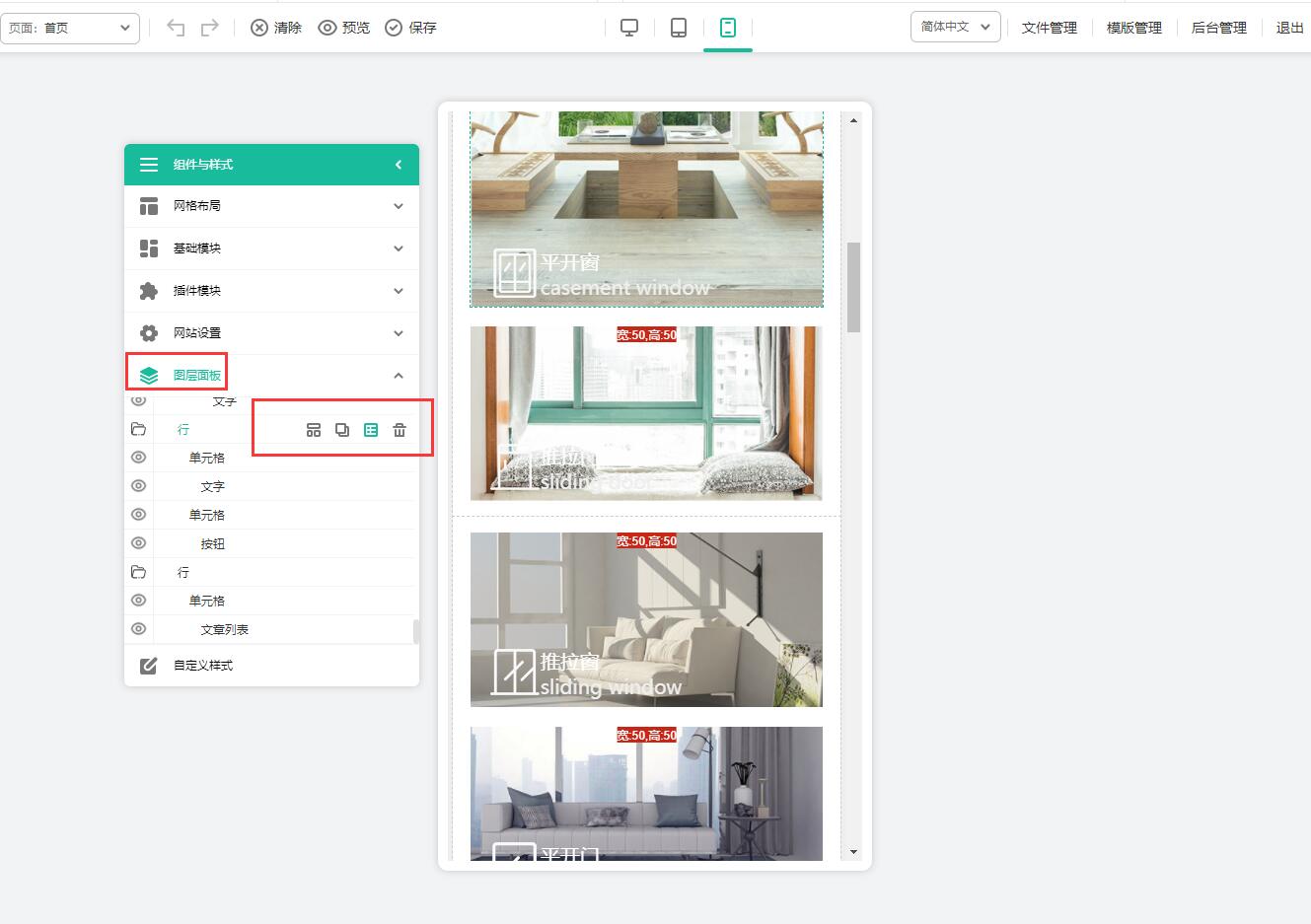Delete the selected 行 layer with trash icon
This screenshot has height=924, width=1311.
coord(400,430)
